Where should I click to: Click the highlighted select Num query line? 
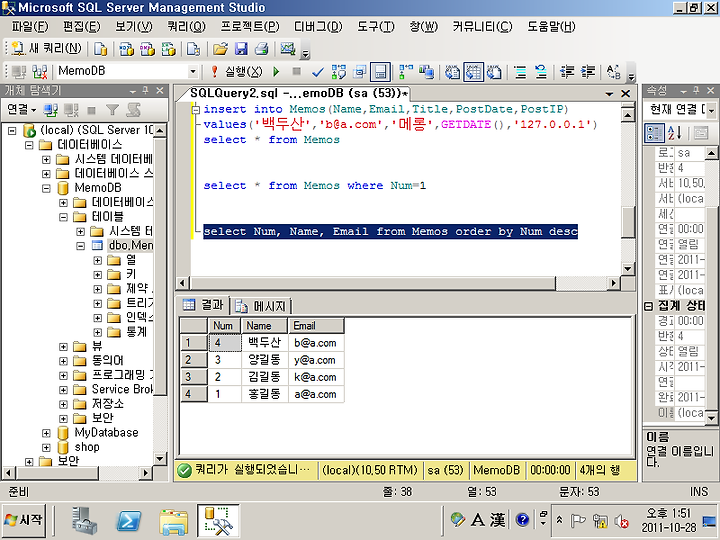pos(390,231)
